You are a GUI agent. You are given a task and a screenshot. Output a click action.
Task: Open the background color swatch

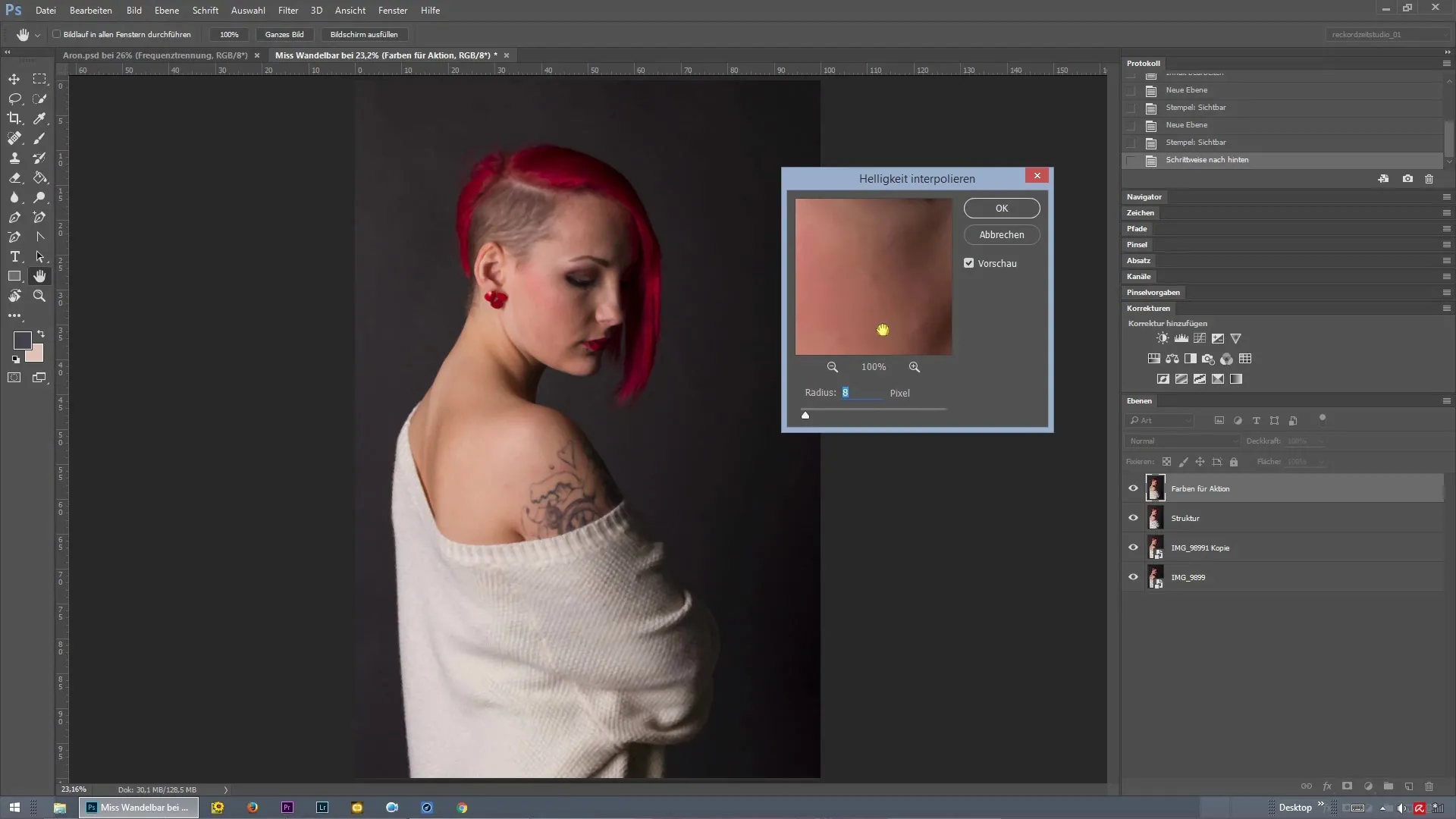coord(36,356)
